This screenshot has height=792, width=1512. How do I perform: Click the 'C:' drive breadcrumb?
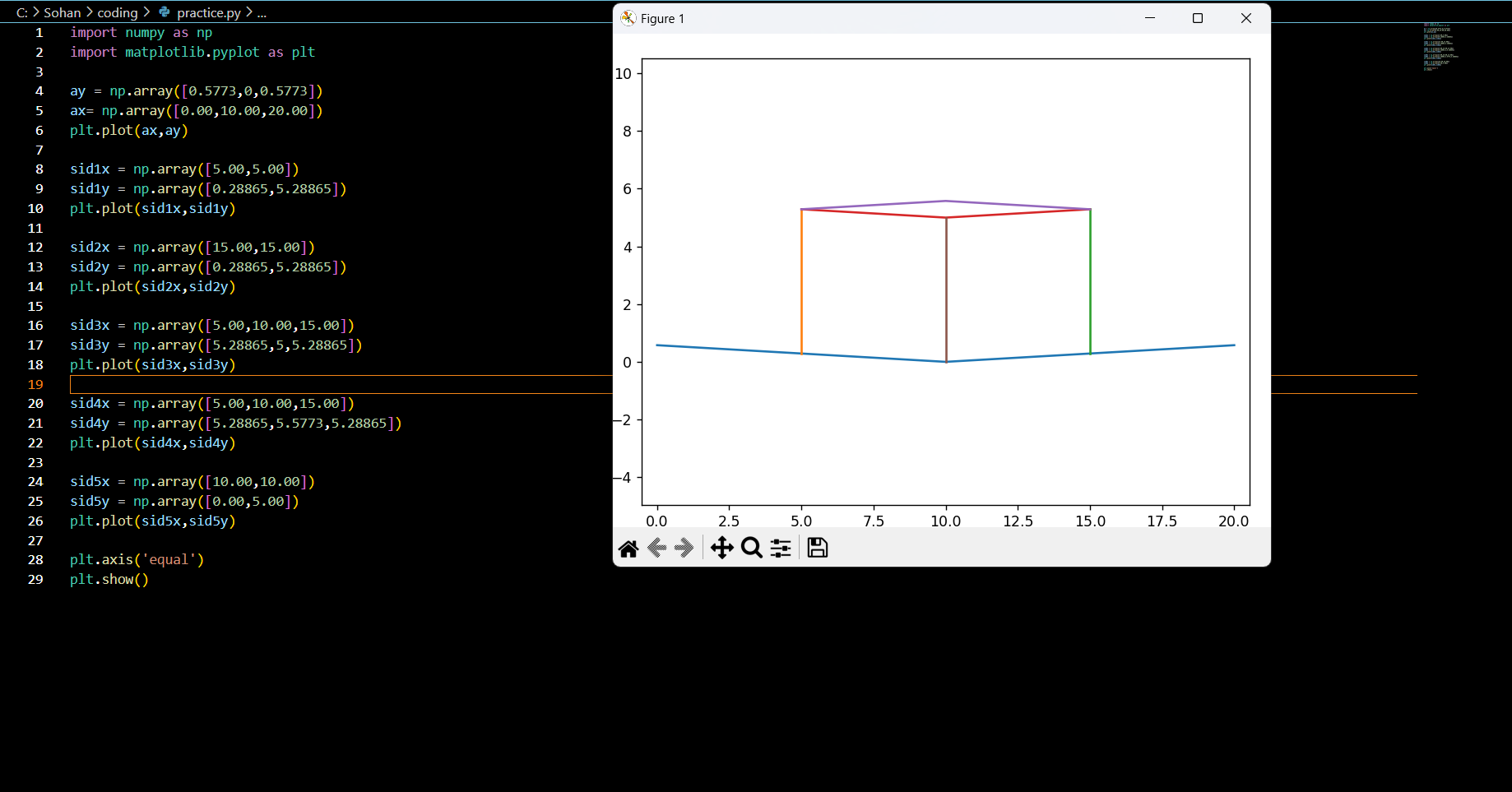click(22, 12)
